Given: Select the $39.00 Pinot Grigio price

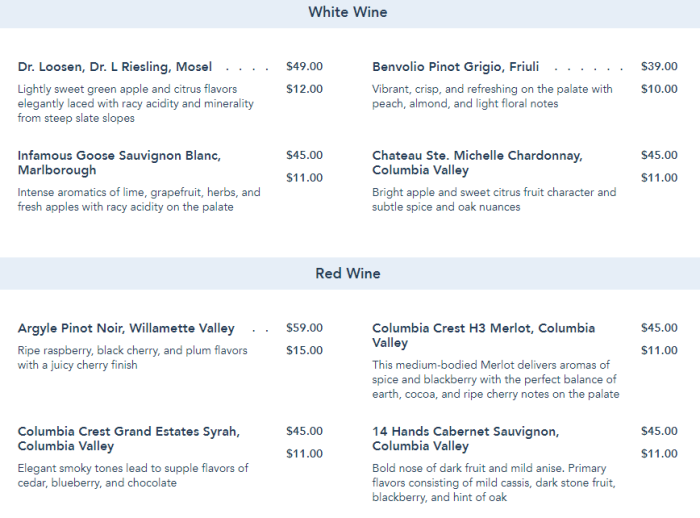Looking at the screenshot, I should pos(659,67).
